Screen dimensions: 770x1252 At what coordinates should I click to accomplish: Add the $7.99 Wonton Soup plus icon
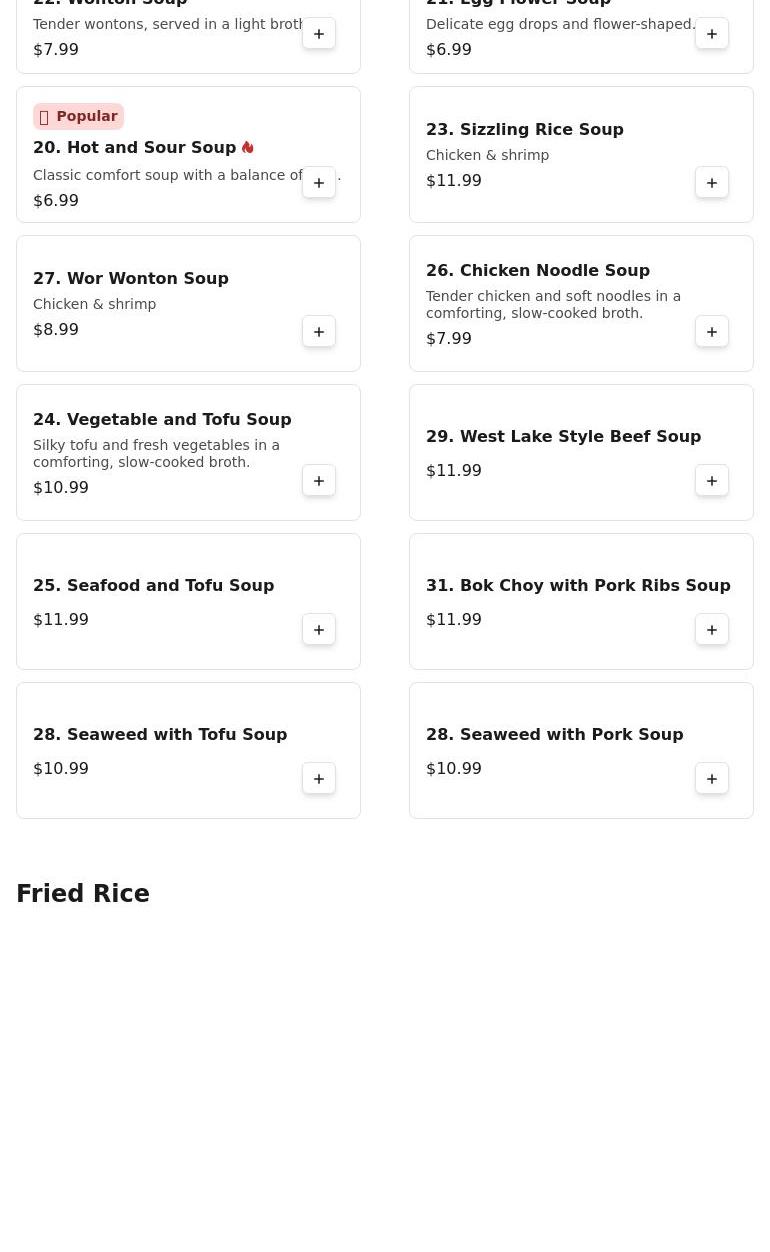[319, 33]
